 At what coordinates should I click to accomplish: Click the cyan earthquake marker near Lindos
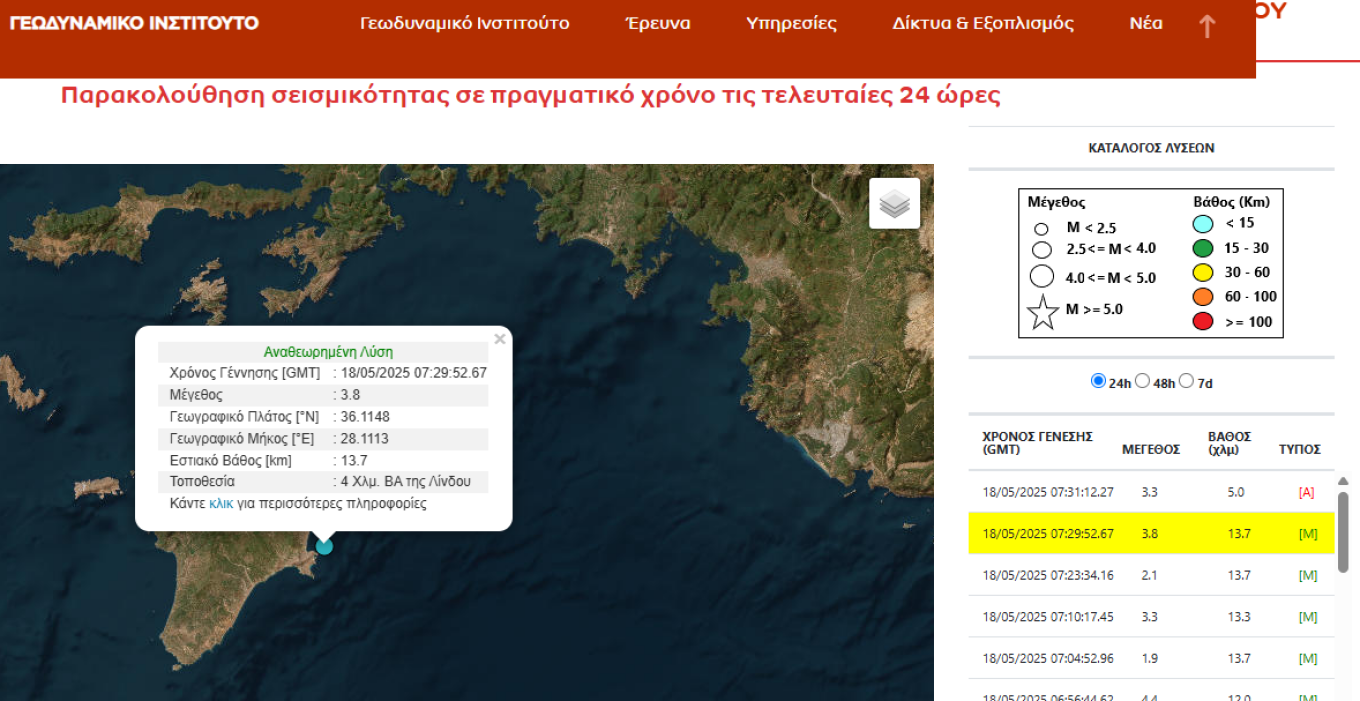(324, 546)
